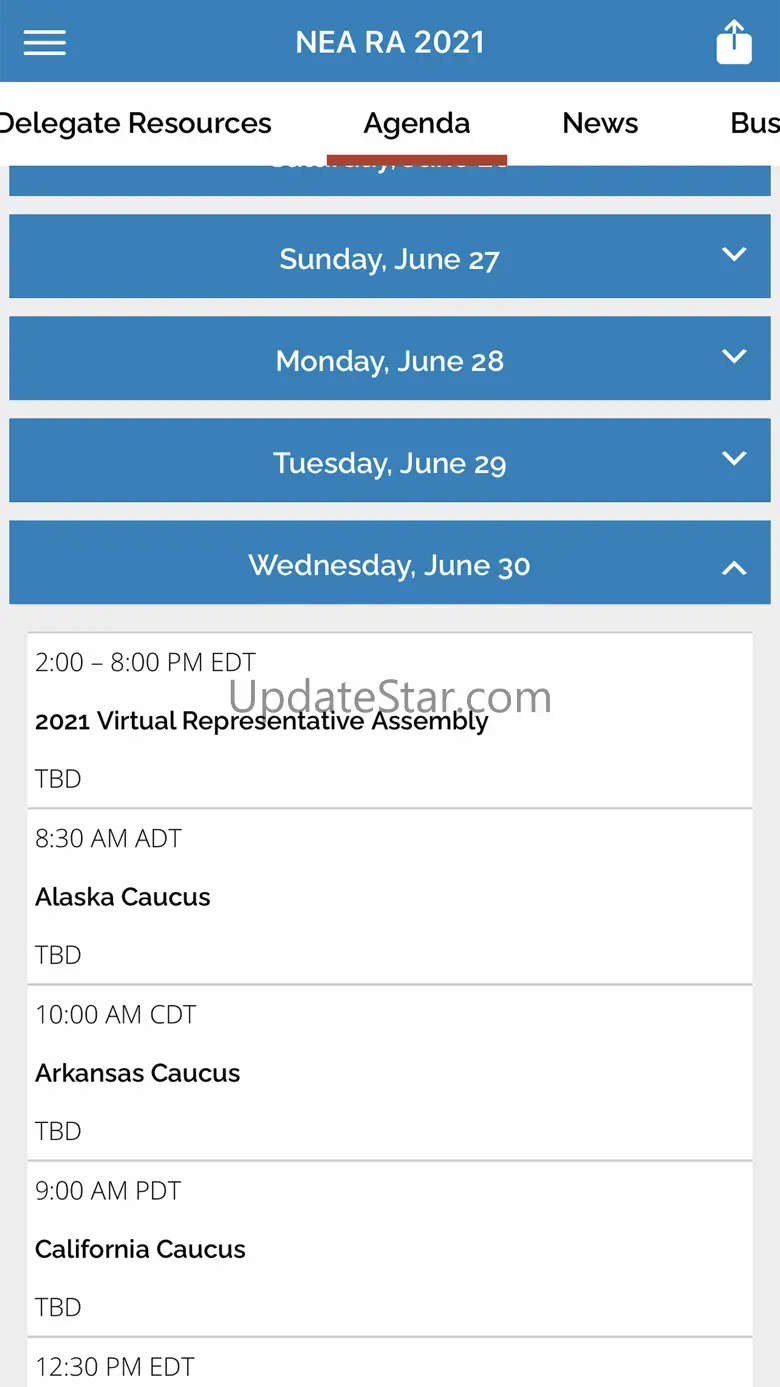Tap the share icon
Image resolution: width=780 pixels, height=1387 pixels.
734,42
